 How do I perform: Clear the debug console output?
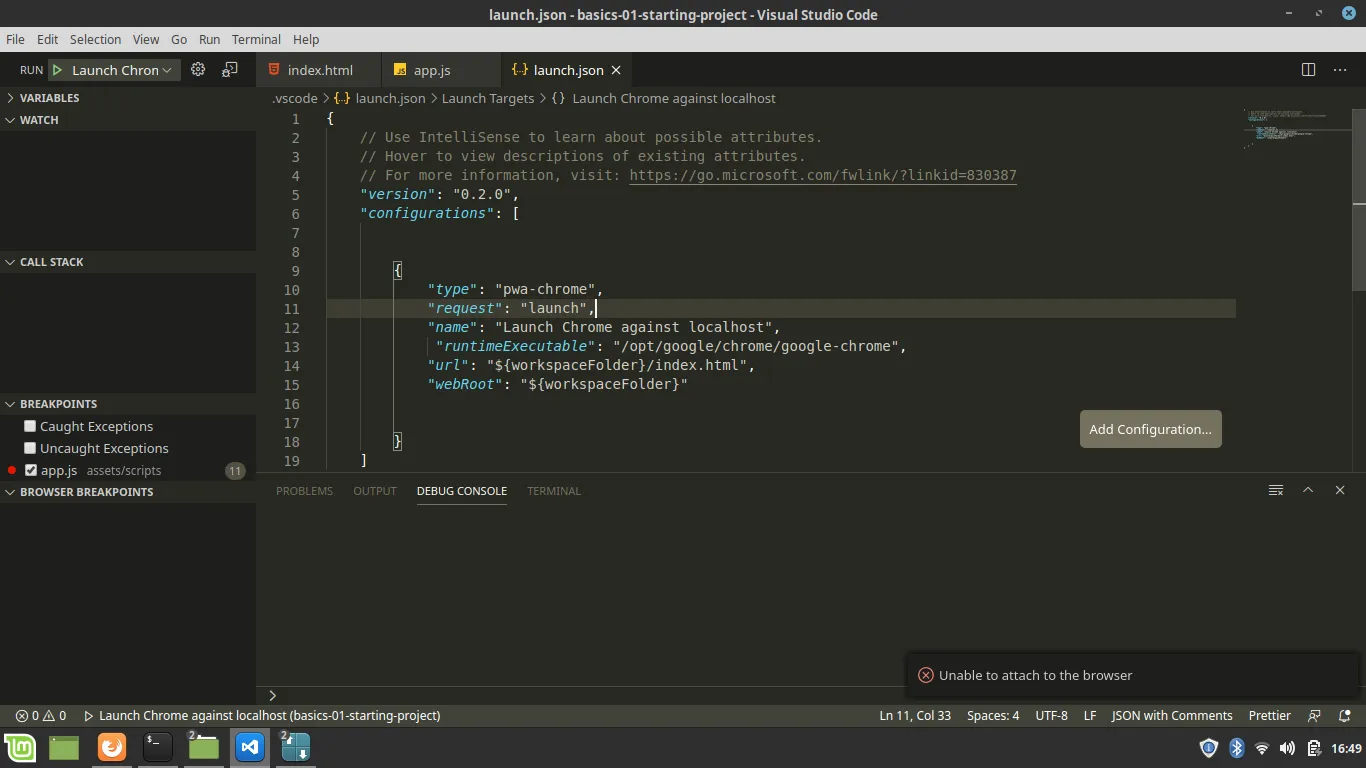pyautogui.click(x=1276, y=490)
